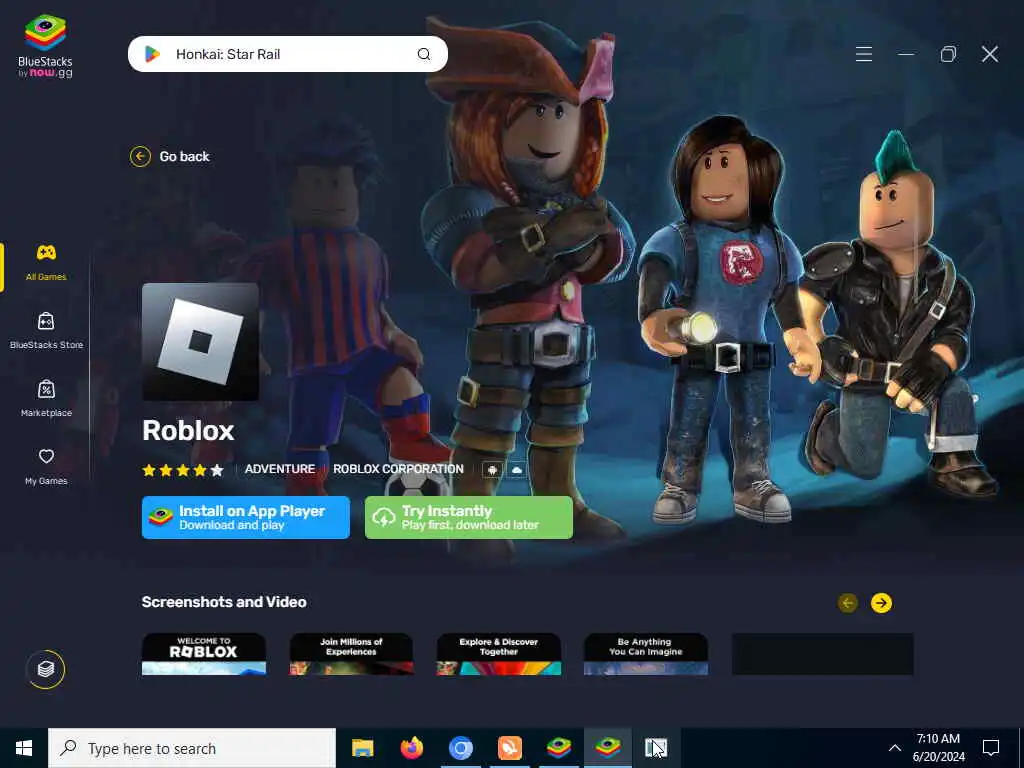Click the BlueStacks logo
1024x768 pixels.
(45, 47)
